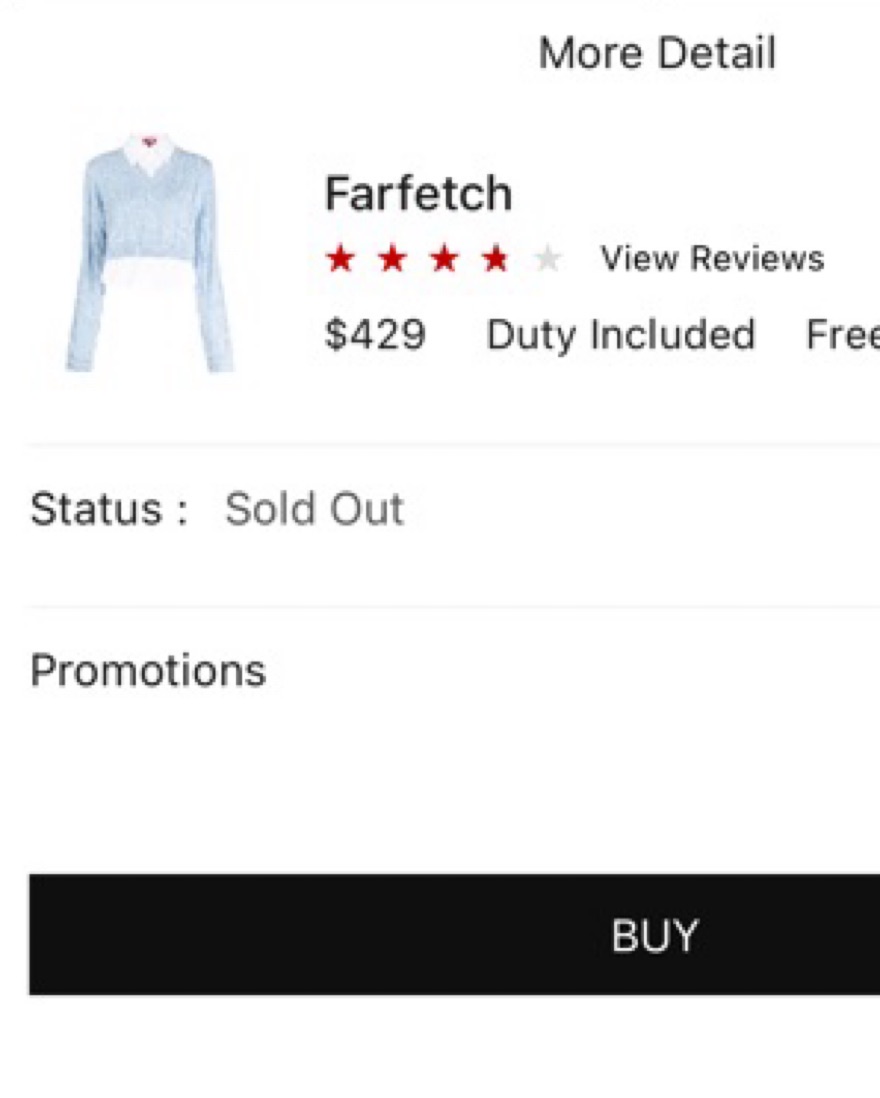Click the grey fifth rating star
This screenshot has height=1098, width=880.
coord(547,260)
